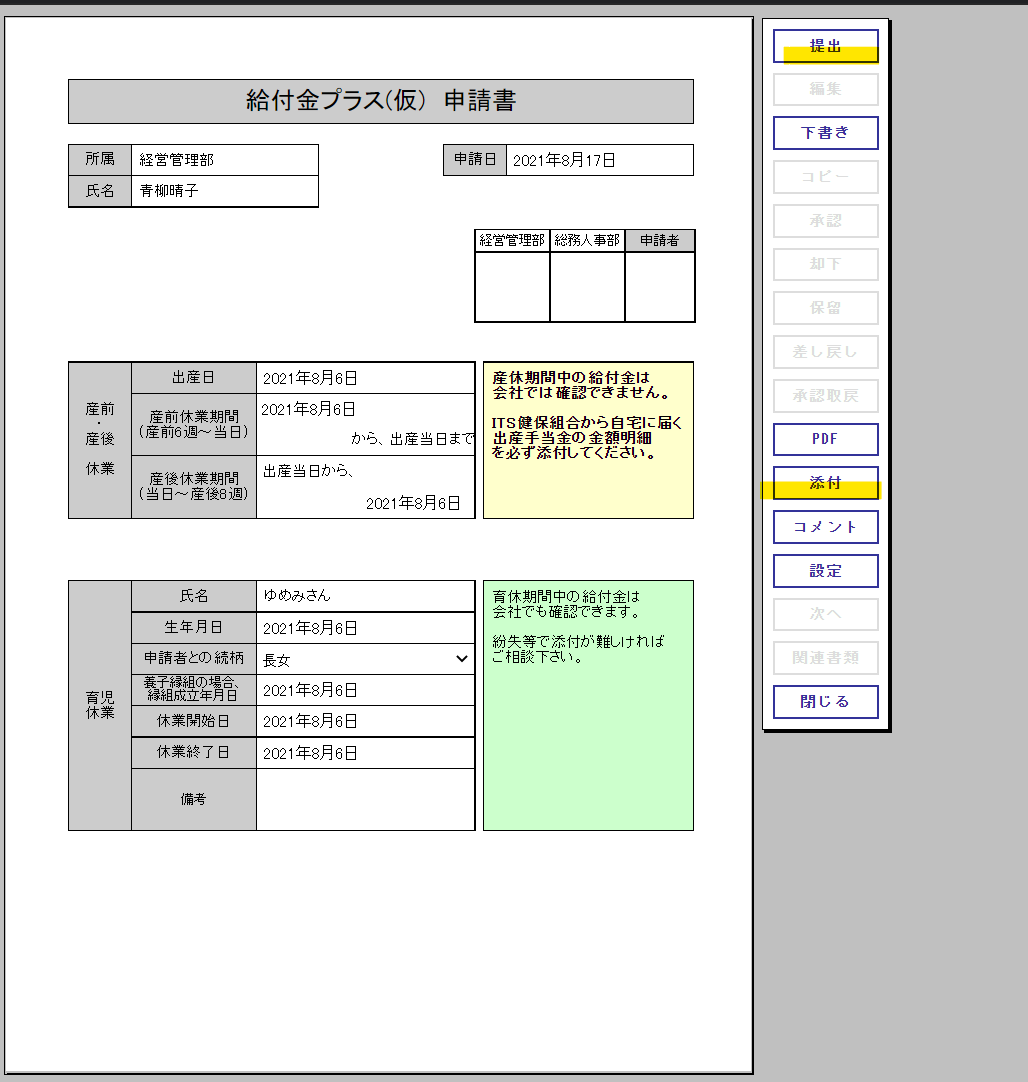
Task: Close the form with 閉じる button
Action: coord(825,702)
